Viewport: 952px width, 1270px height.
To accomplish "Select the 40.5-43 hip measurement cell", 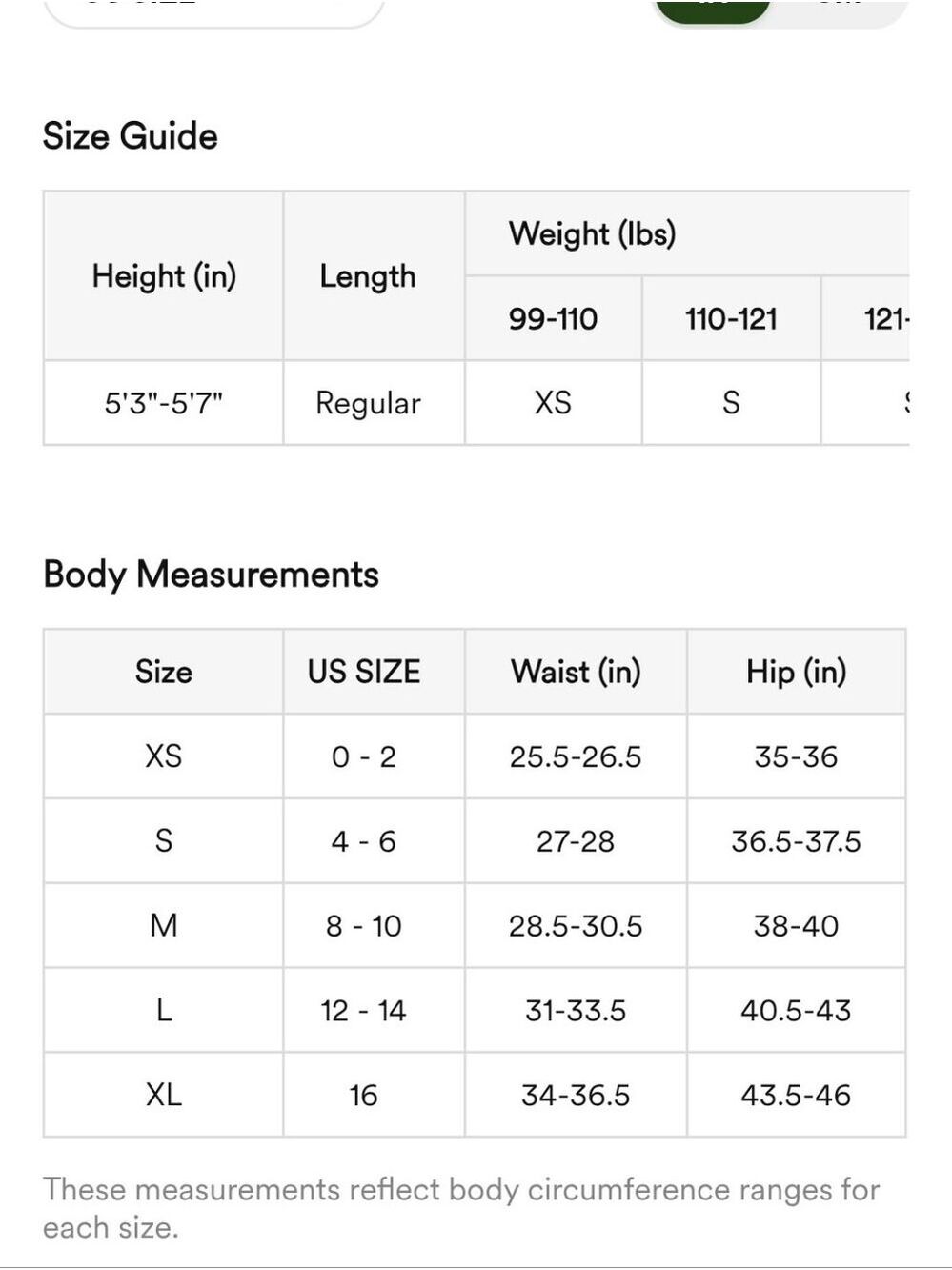I will click(797, 1010).
